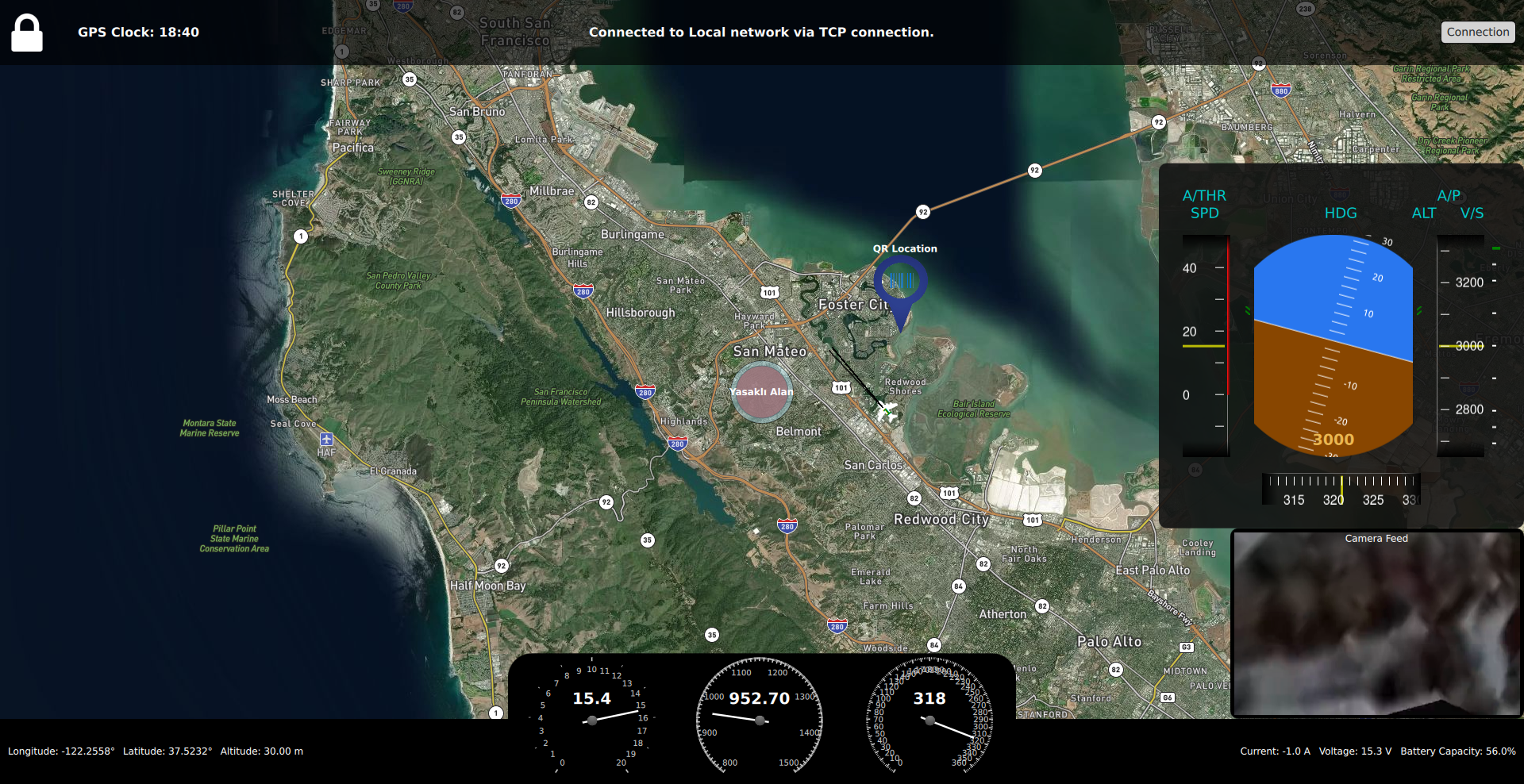Screen dimensions: 1524x784
Task: Select the A/P autopilot label
Action: point(1449,195)
